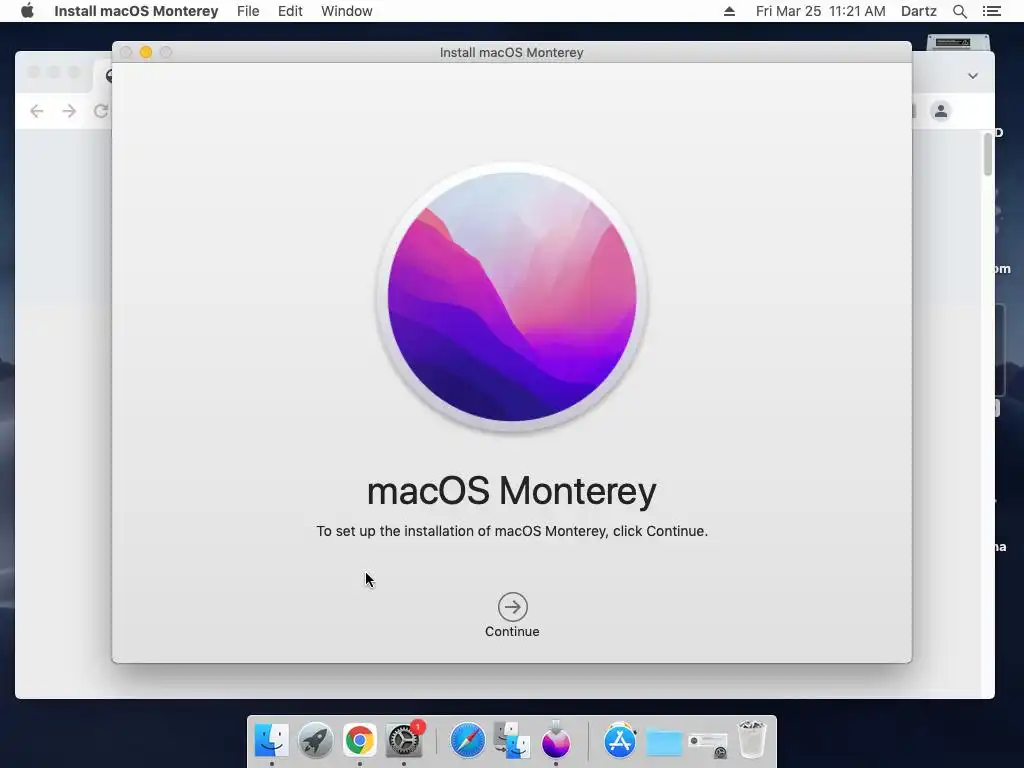Open App Store from the Dock

[620, 741]
